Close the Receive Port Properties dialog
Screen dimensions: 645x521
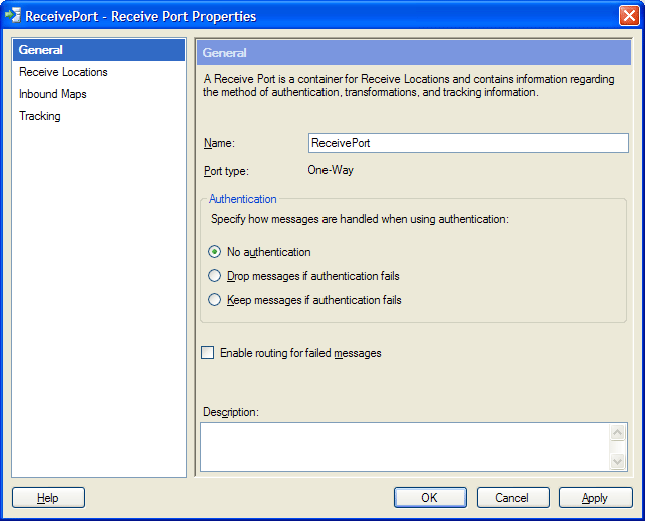[x=628, y=16]
